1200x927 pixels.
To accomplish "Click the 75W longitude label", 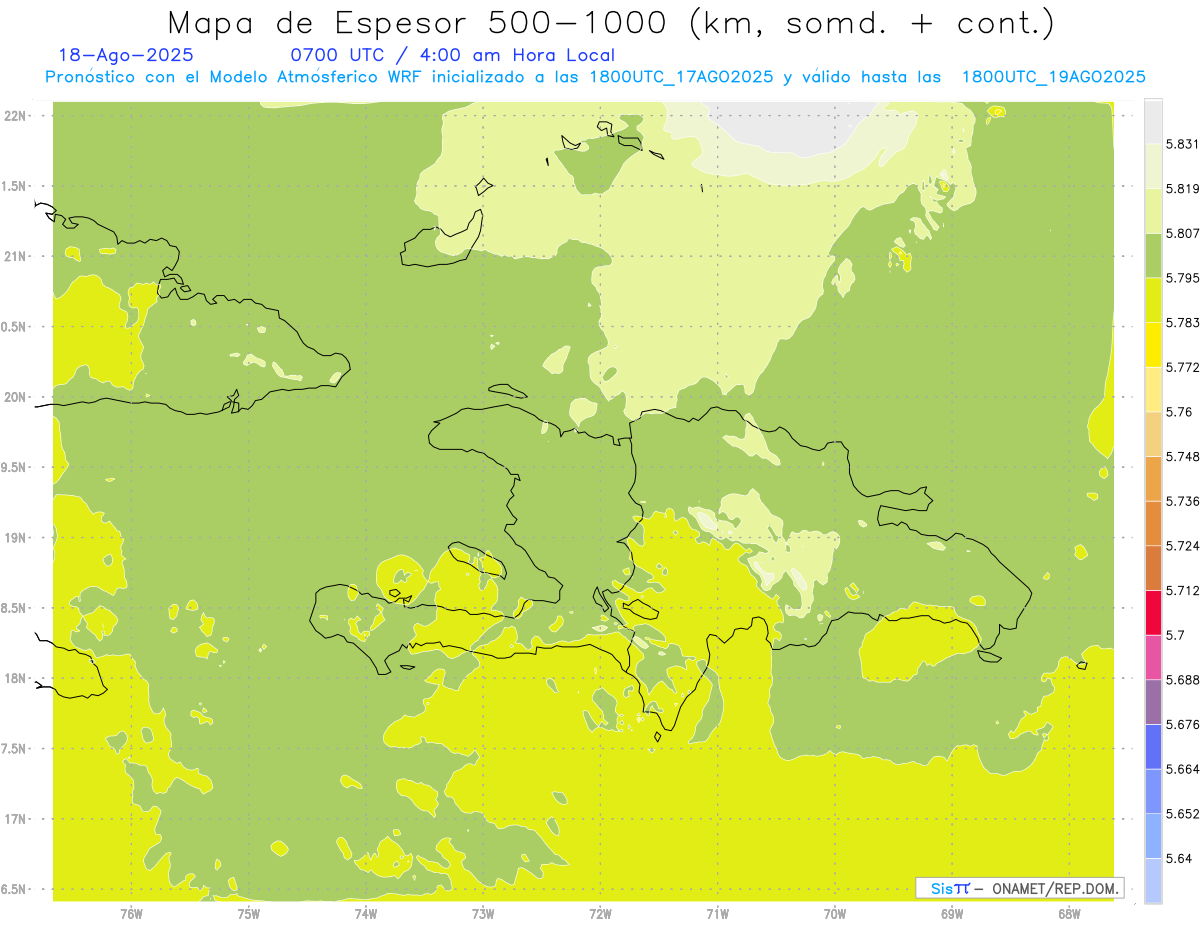I will pyautogui.click(x=248, y=914).
